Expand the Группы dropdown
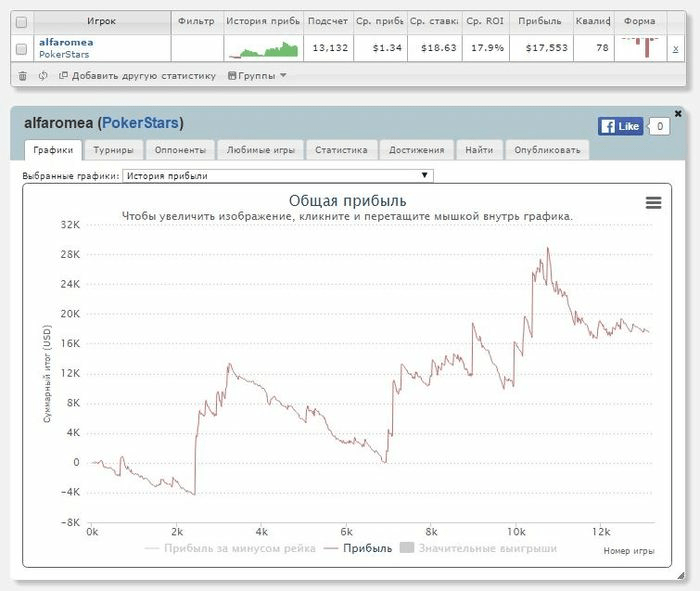Screen dimensions: 700x591 click(257, 76)
